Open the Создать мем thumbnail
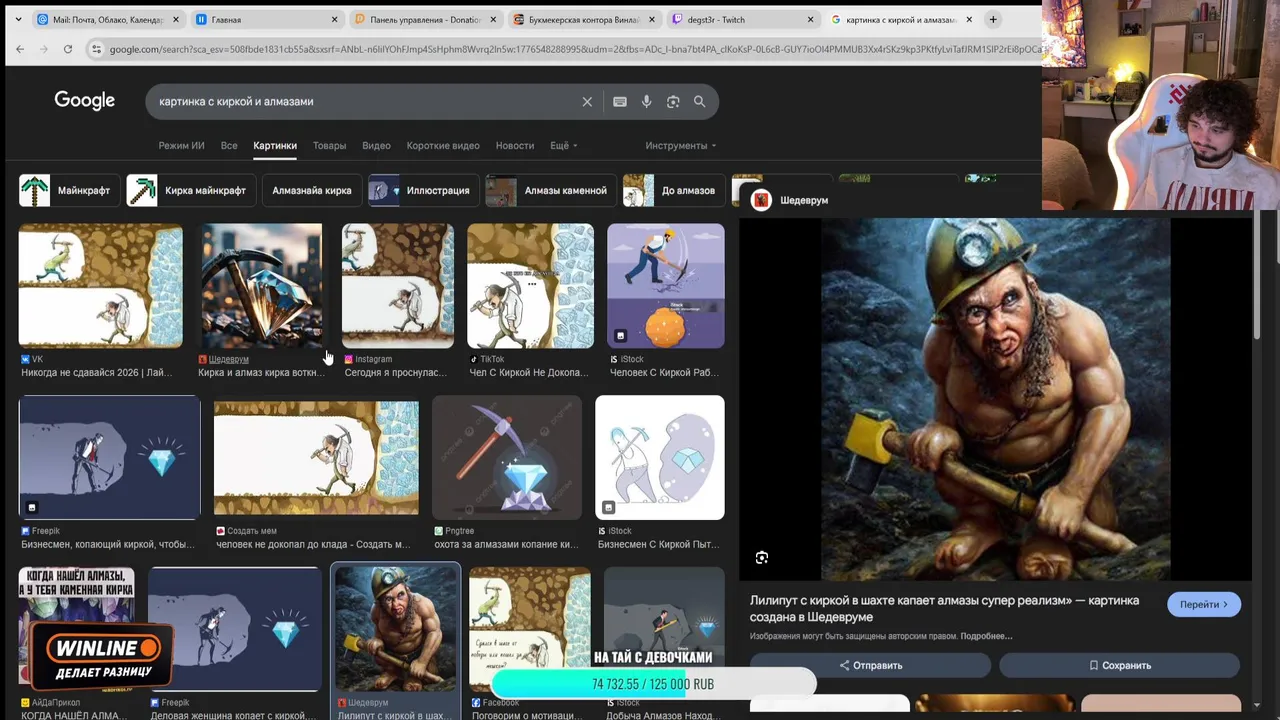Viewport: 1280px width, 720px height. (x=316, y=457)
